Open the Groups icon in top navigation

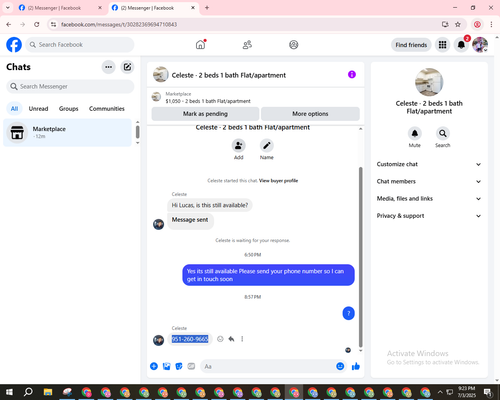point(294,45)
